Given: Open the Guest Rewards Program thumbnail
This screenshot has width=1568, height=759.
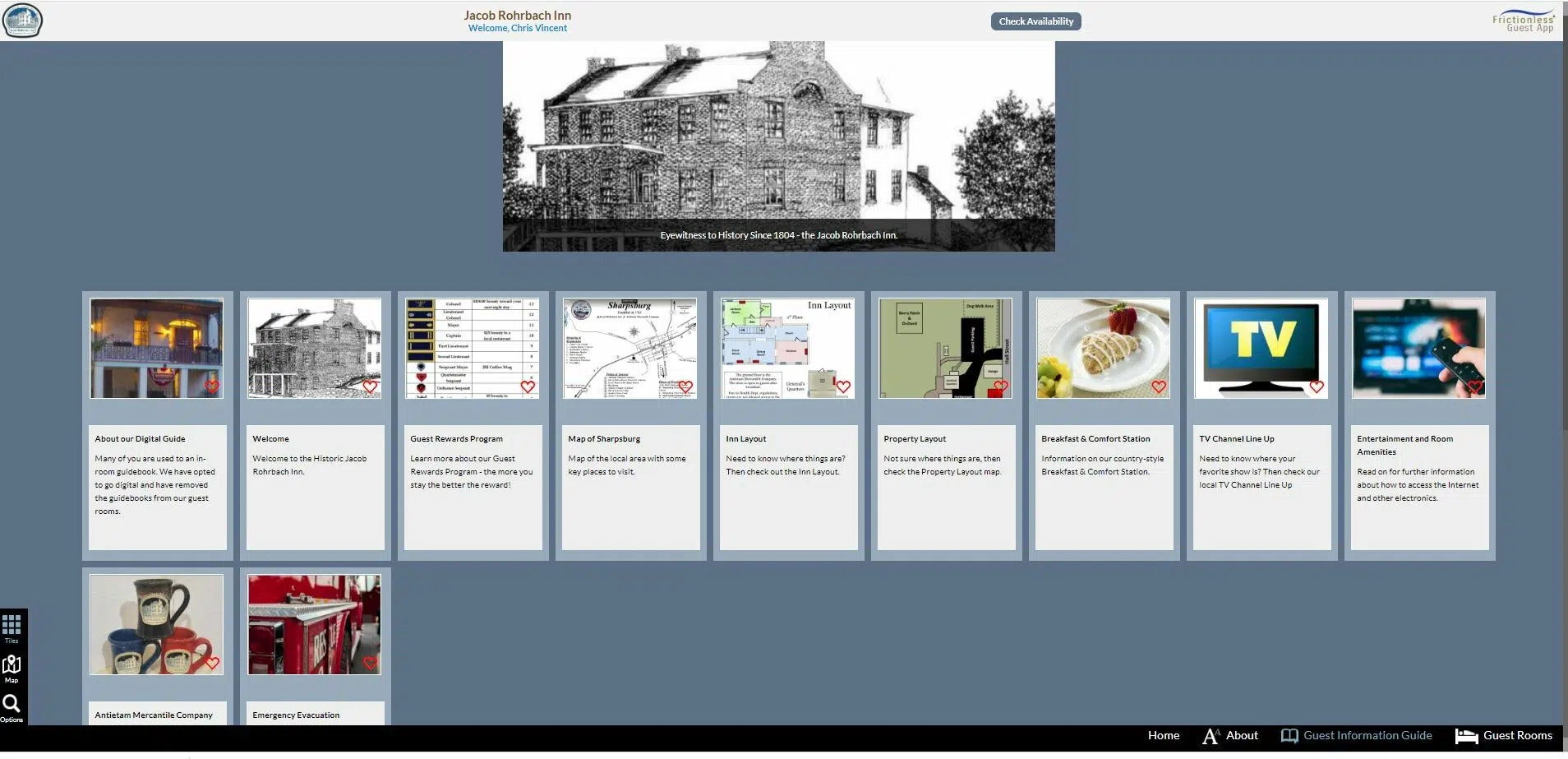Looking at the screenshot, I should tap(472, 349).
